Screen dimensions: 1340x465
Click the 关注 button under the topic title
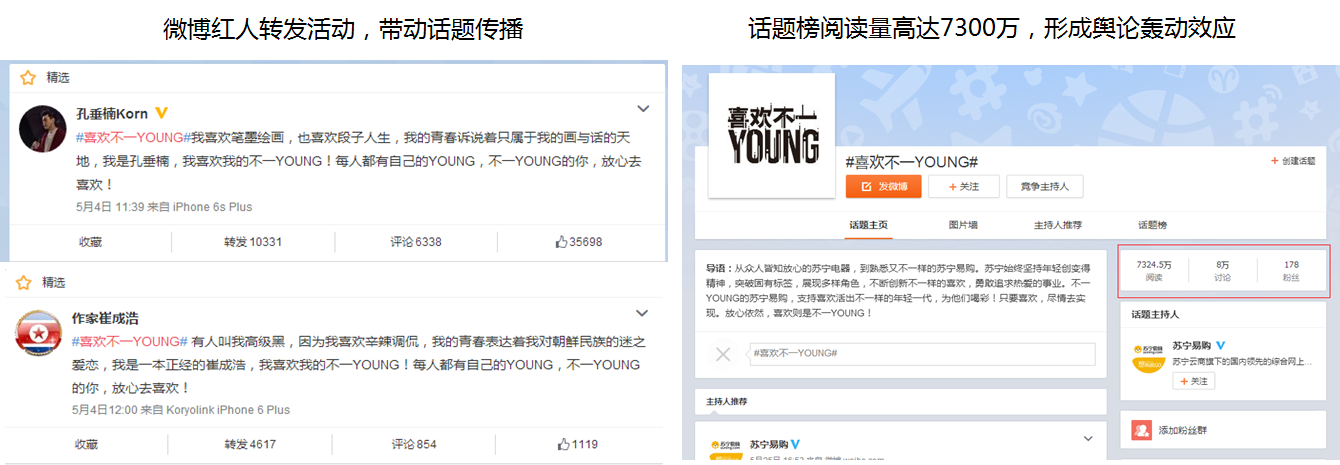coord(963,186)
